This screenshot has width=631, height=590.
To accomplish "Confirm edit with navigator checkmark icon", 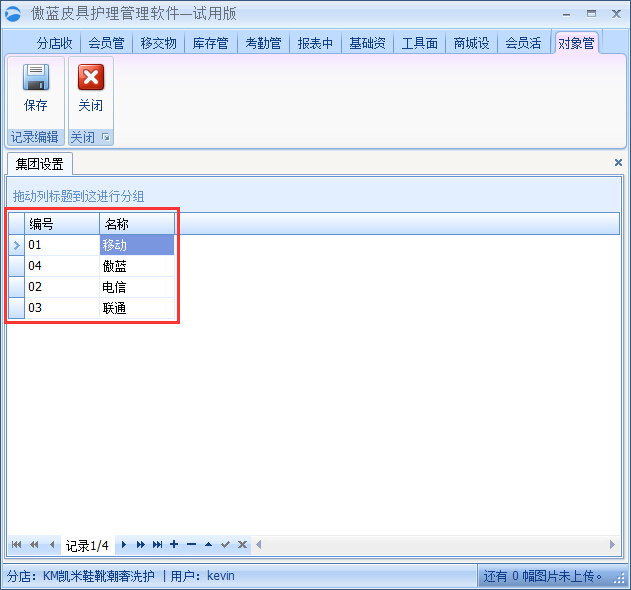I will 225,545.
